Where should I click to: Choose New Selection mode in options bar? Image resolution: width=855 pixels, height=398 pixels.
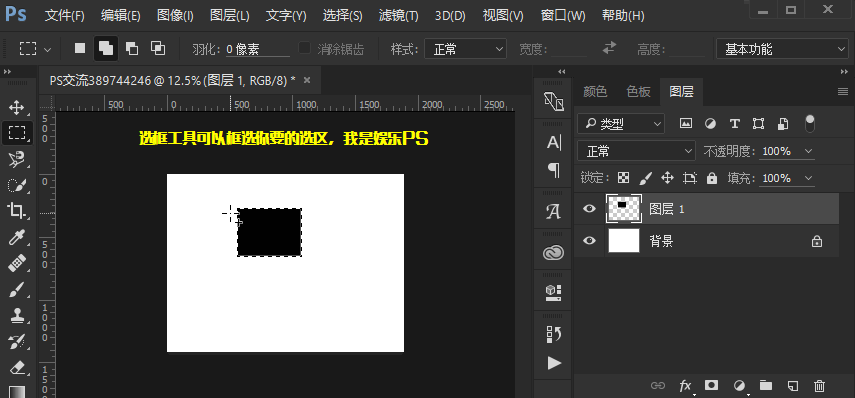click(80, 49)
